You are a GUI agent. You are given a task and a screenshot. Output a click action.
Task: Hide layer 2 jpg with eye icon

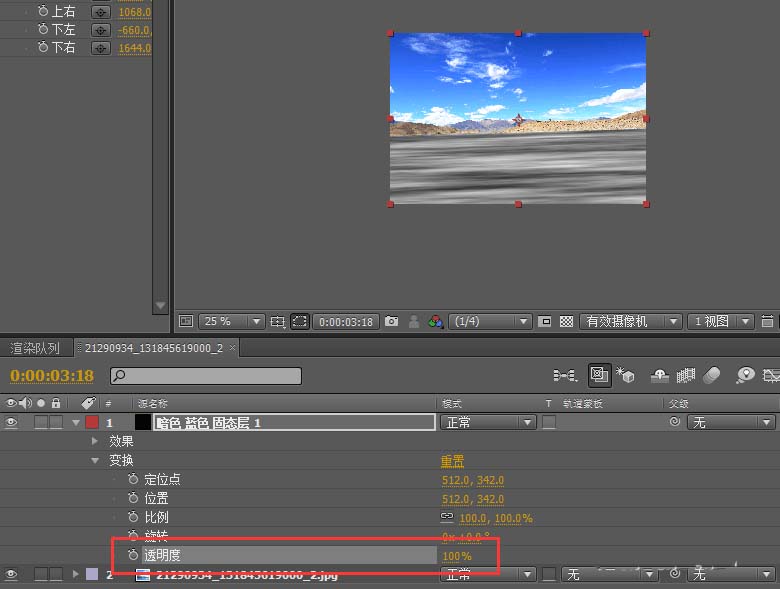pos(11,574)
